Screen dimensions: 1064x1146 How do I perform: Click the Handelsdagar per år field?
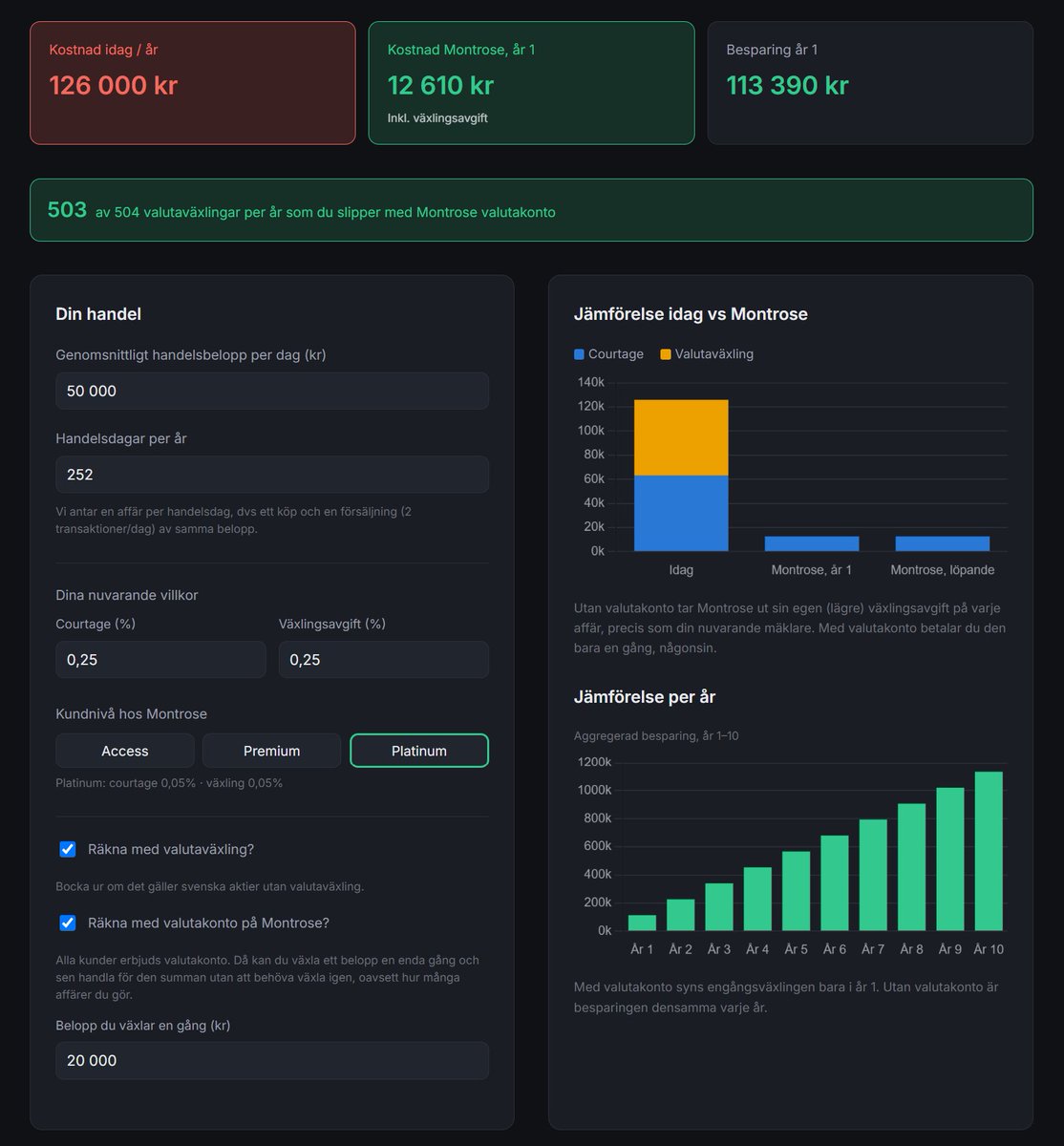coord(272,475)
